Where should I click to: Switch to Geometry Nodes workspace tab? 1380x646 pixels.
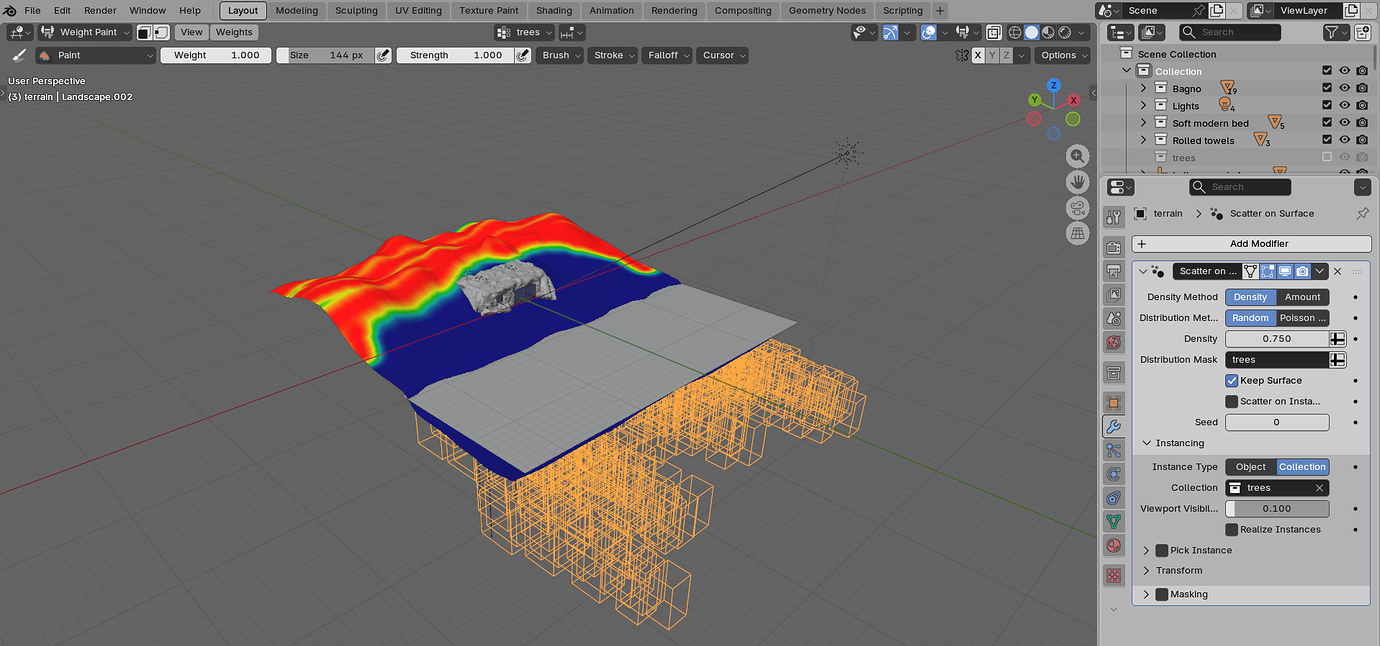(x=827, y=10)
